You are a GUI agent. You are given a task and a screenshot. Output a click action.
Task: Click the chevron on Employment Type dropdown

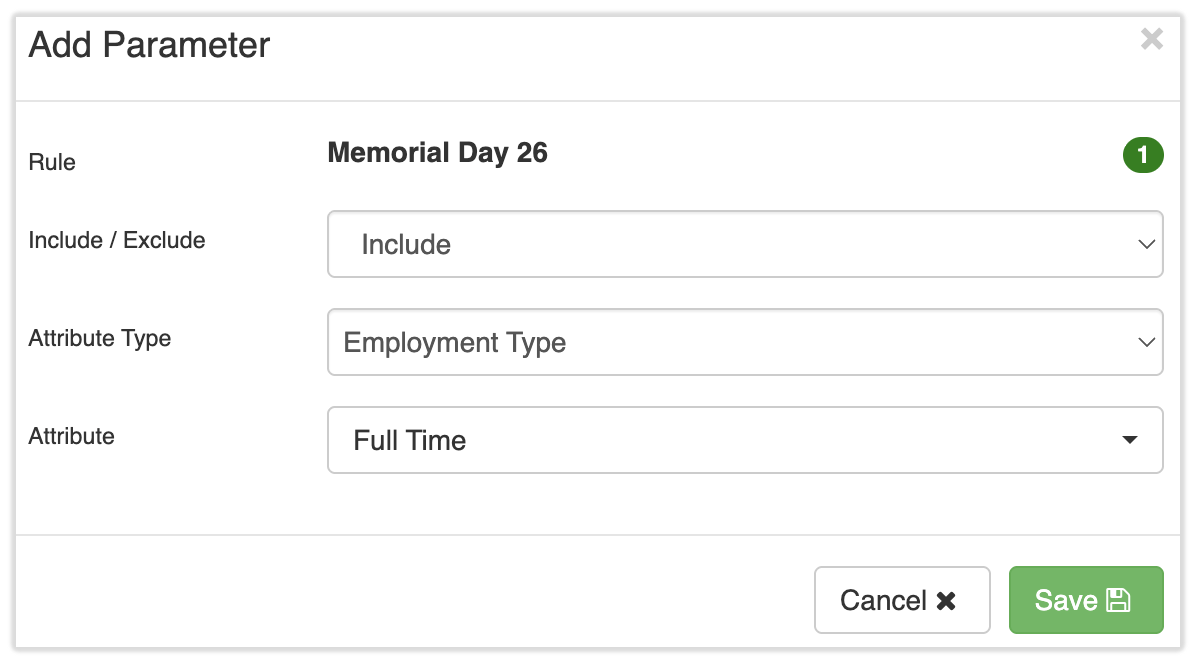pyautogui.click(x=1146, y=342)
